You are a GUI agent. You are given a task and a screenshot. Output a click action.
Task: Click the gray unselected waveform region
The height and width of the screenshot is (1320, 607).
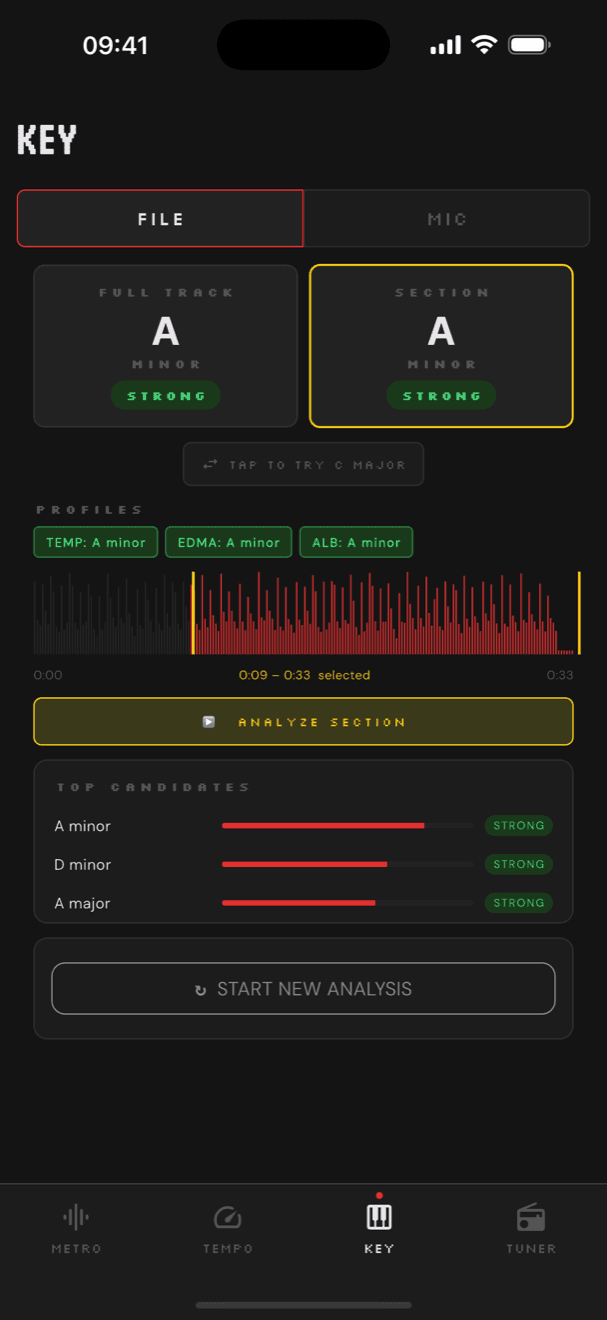tap(112, 613)
